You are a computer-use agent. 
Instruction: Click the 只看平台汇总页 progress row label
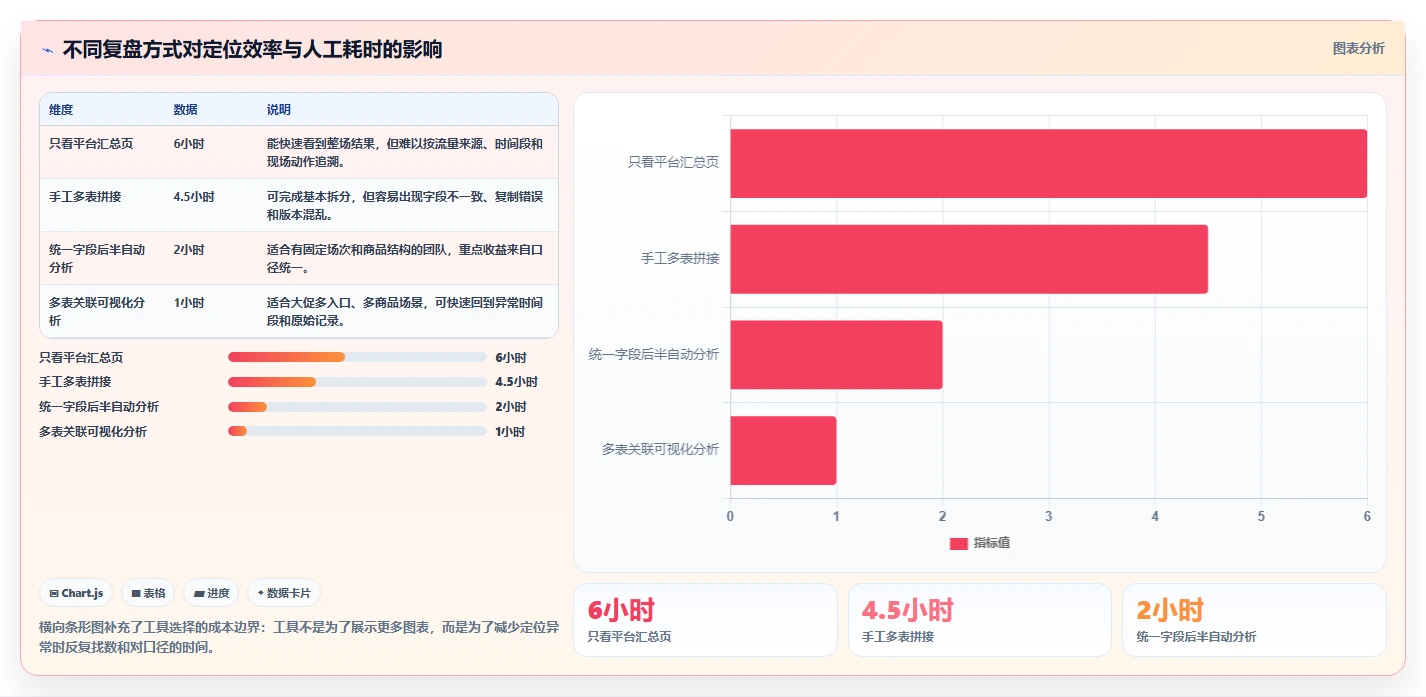click(x=81, y=357)
